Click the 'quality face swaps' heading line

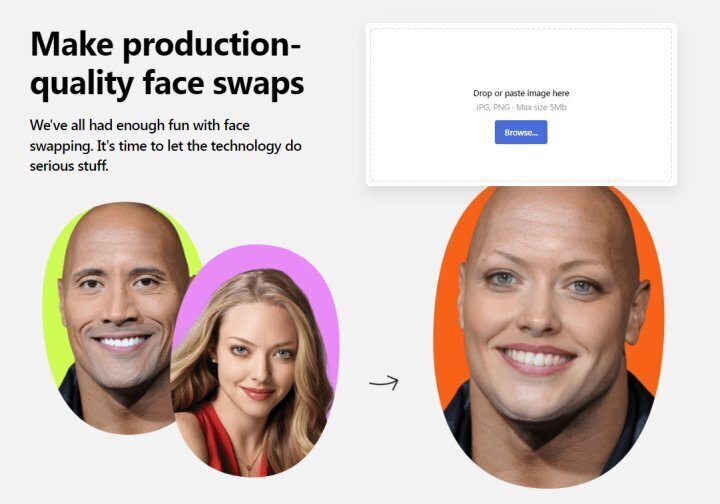(x=167, y=84)
